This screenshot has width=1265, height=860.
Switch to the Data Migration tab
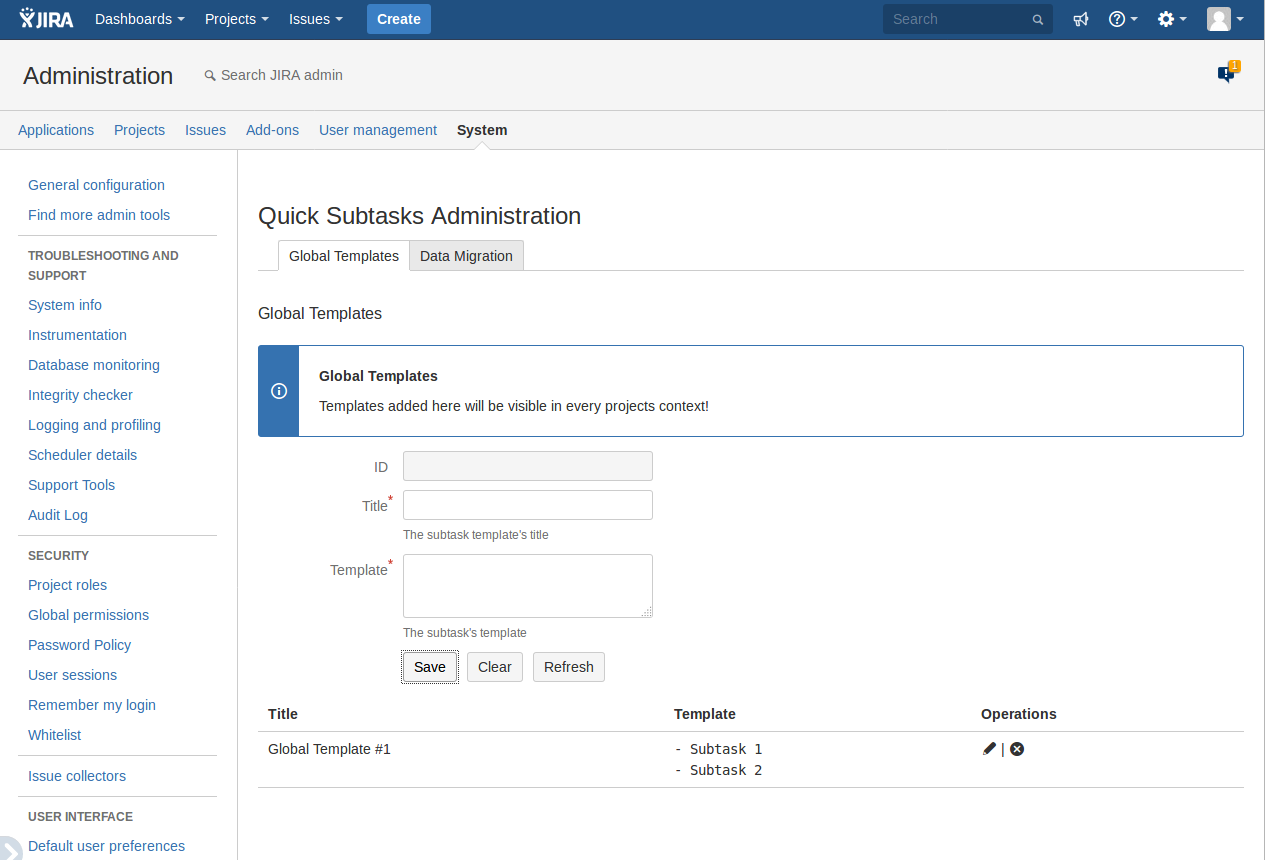[x=466, y=256]
